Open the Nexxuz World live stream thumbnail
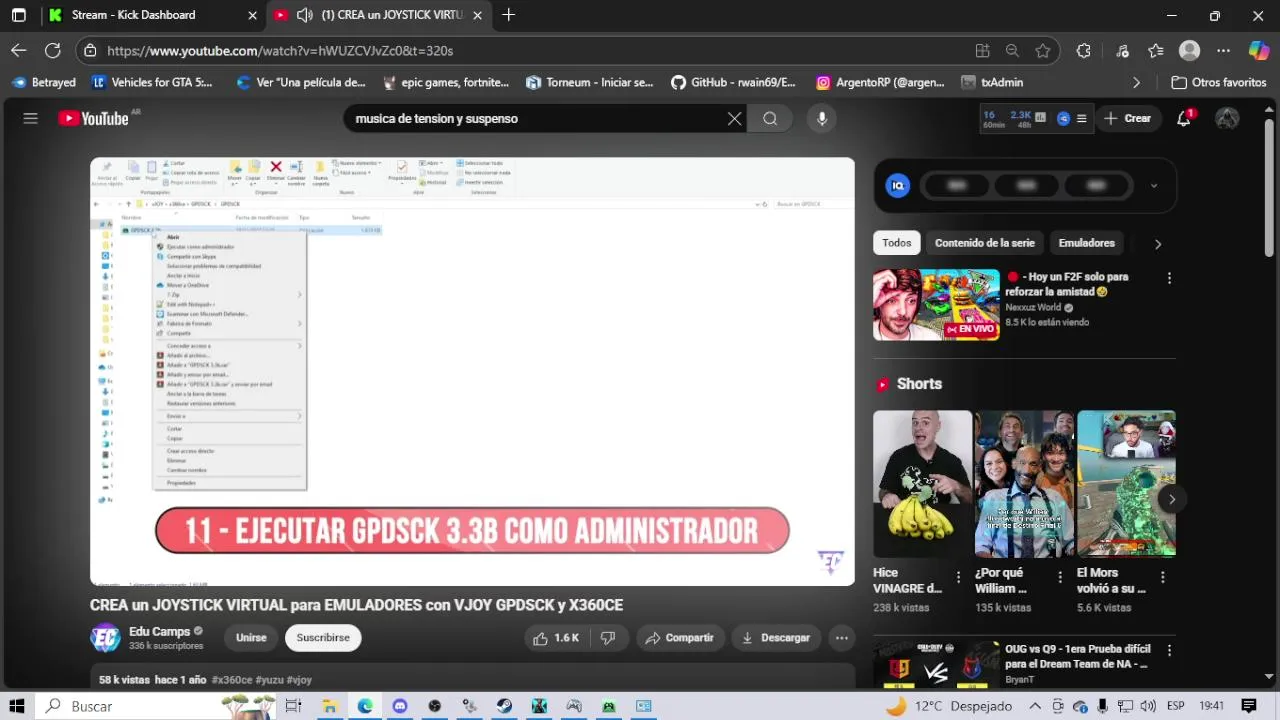1280x720 pixels. click(936, 304)
